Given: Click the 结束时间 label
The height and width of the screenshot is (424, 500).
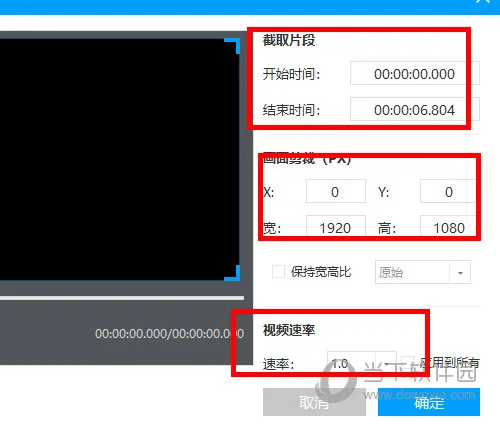Looking at the screenshot, I should (291, 110).
